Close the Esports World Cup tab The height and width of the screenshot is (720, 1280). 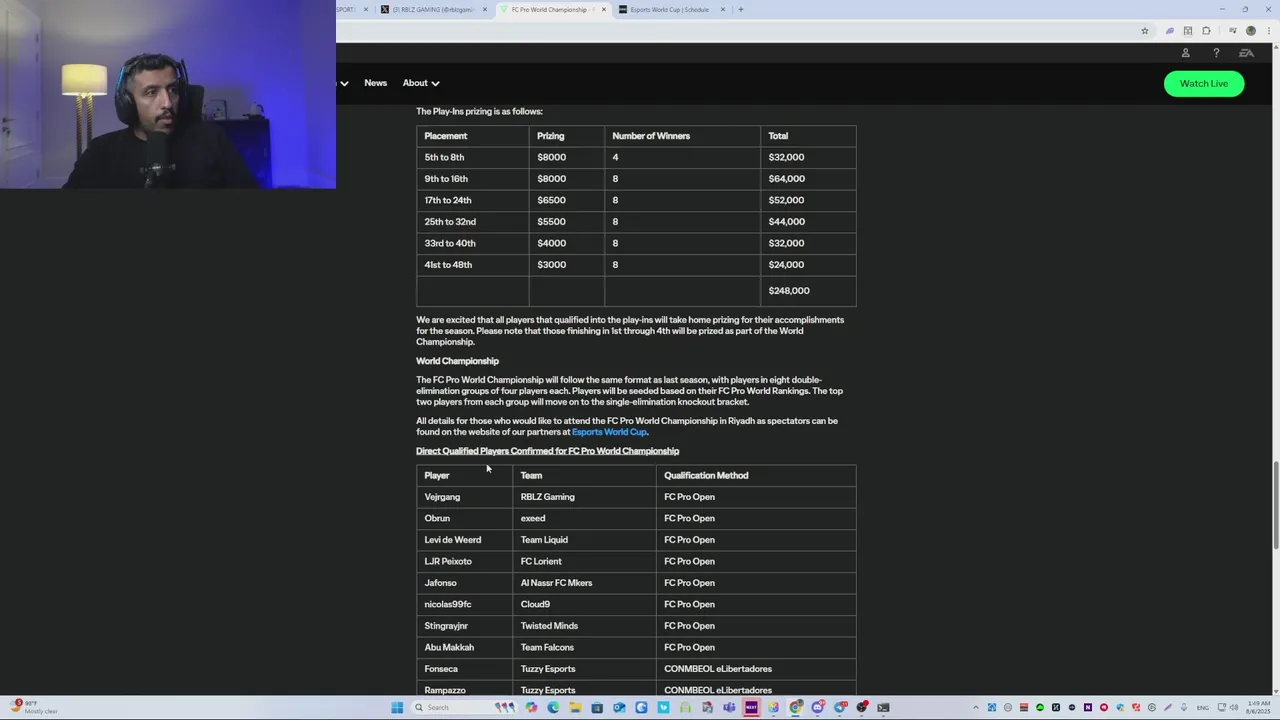[722, 9]
